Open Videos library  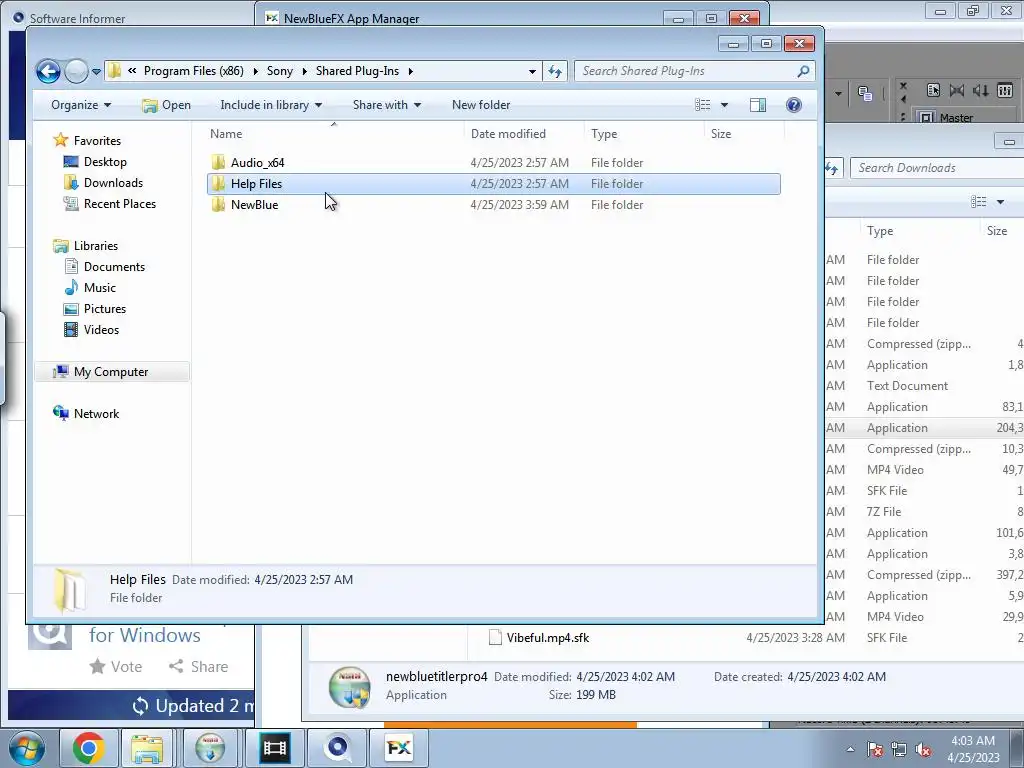pyautogui.click(x=101, y=330)
